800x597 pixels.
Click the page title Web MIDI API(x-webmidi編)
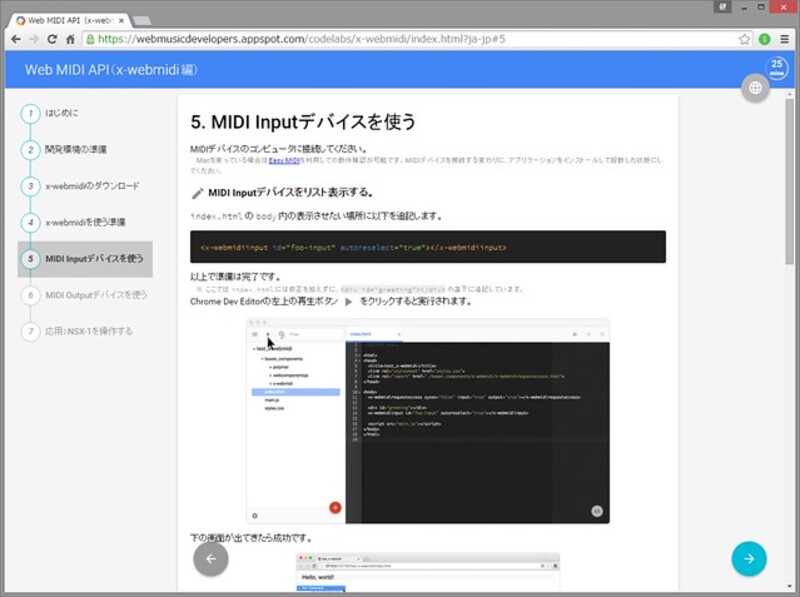point(111,70)
